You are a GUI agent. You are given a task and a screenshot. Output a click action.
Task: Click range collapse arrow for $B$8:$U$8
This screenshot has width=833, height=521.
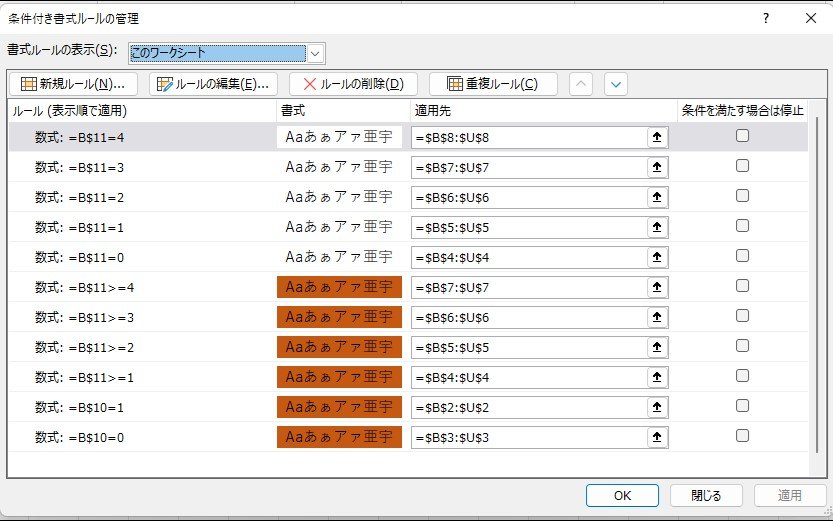pyautogui.click(x=657, y=138)
